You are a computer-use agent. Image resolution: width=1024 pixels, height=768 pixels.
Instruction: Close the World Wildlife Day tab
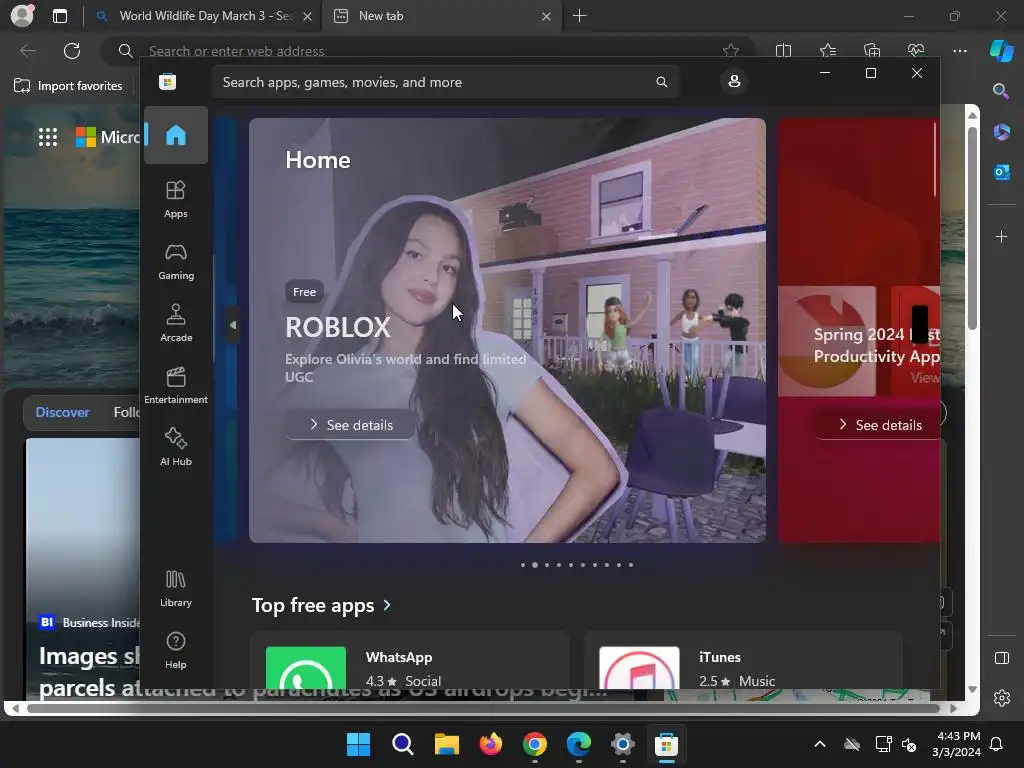click(307, 16)
